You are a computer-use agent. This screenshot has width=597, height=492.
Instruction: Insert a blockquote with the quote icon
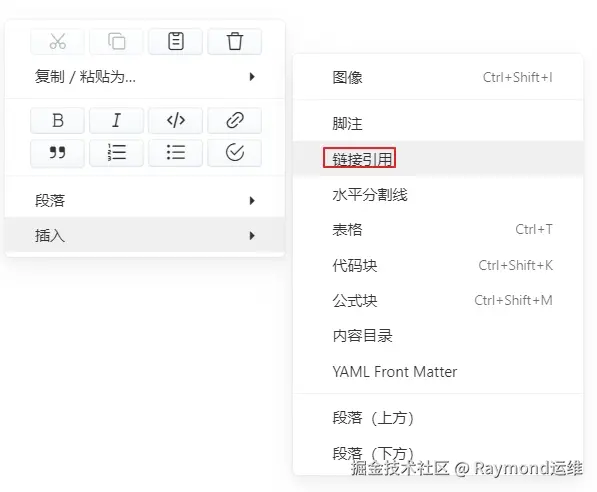[57, 153]
